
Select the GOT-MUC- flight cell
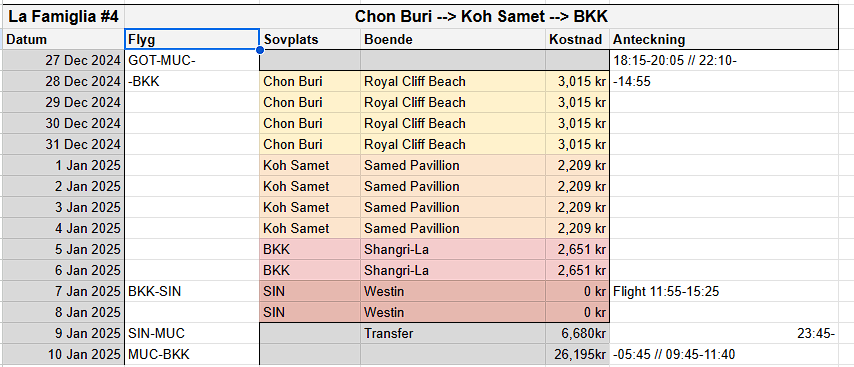[x=192, y=60]
